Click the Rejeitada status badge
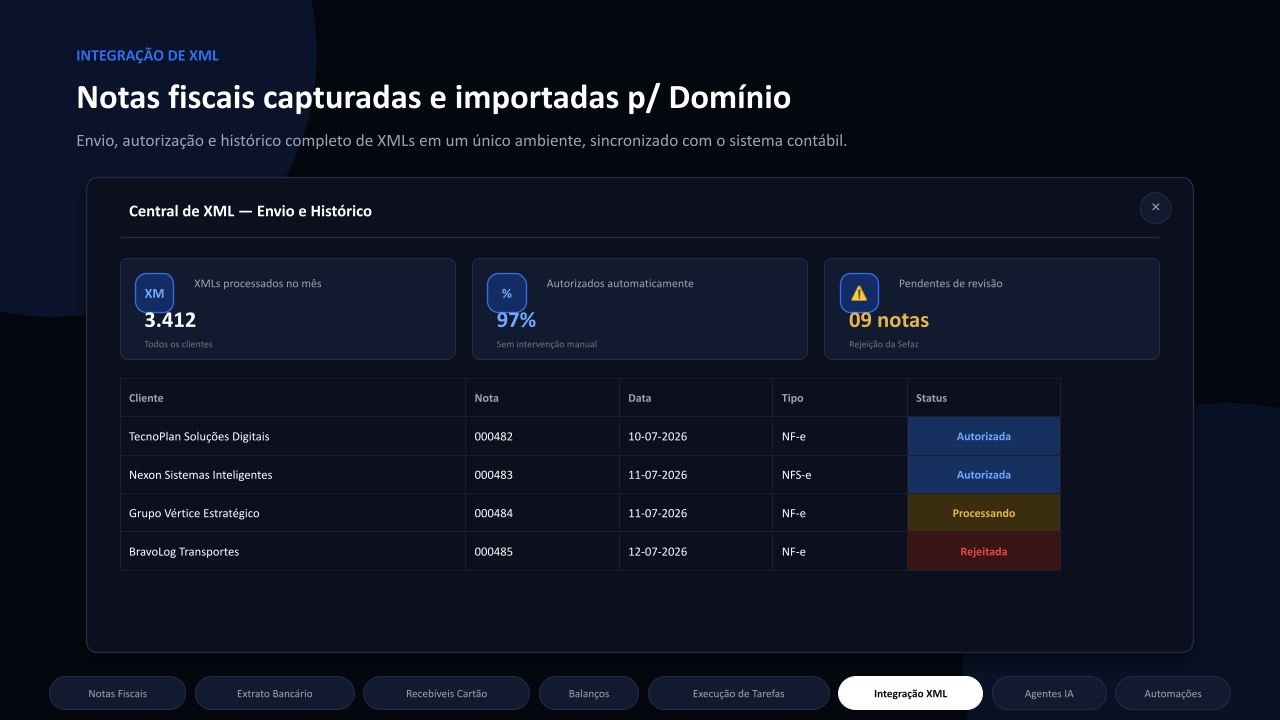This screenshot has width=1280, height=720. coord(983,551)
